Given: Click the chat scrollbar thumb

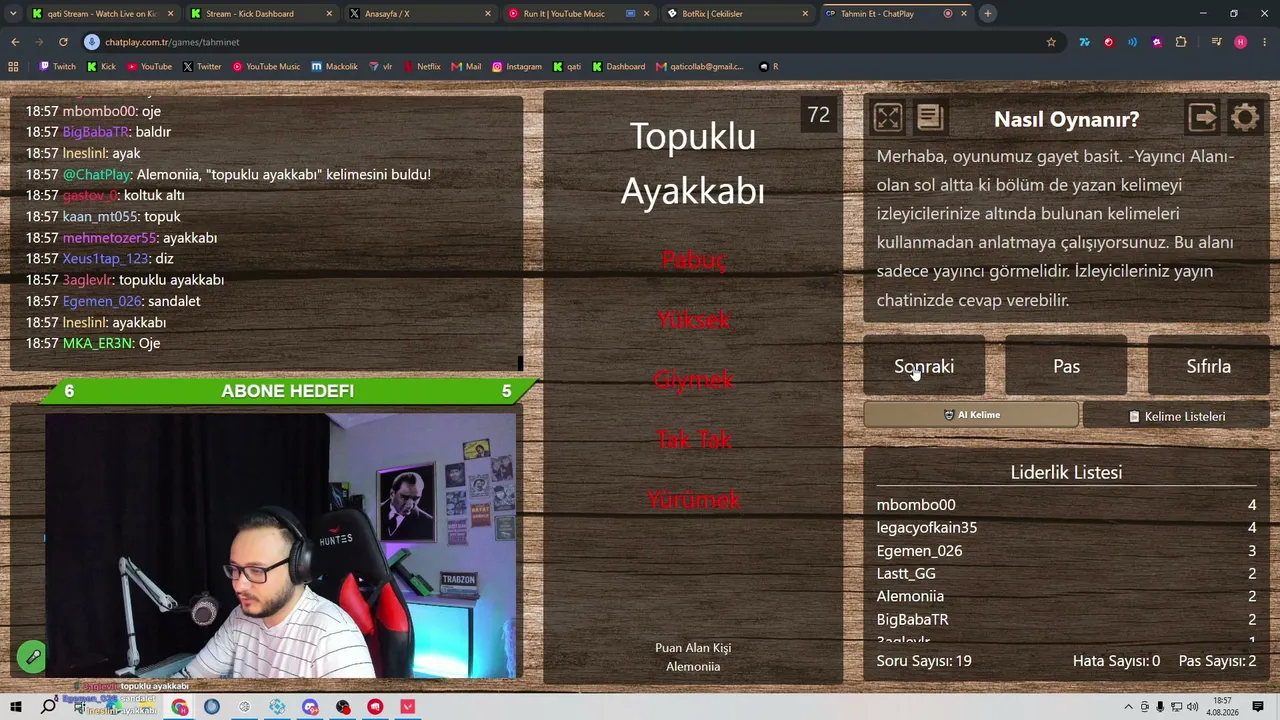Looking at the screenshot, I should click(520, 362).
